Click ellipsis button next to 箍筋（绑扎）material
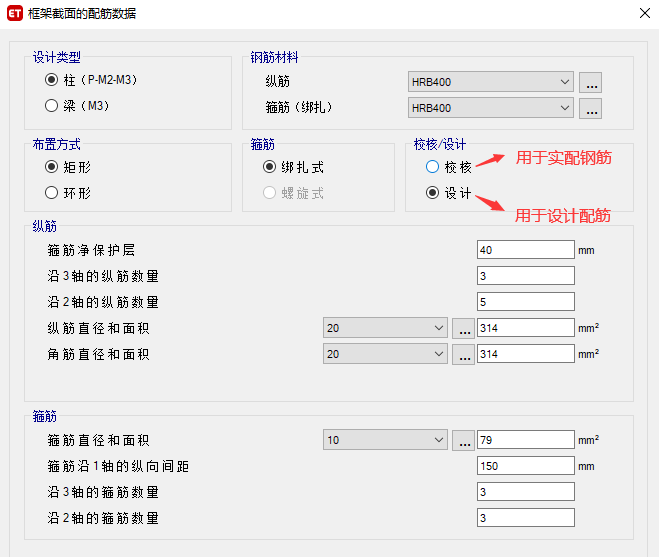 pyautogui.click(x=590, y=108)
